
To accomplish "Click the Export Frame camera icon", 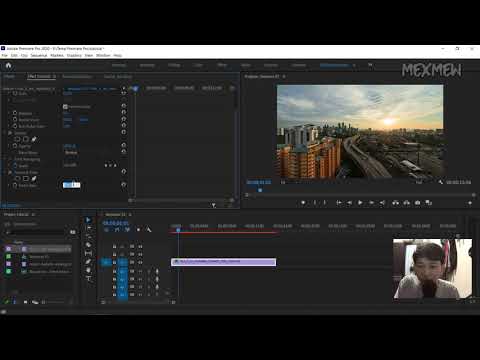I will 418,203.
